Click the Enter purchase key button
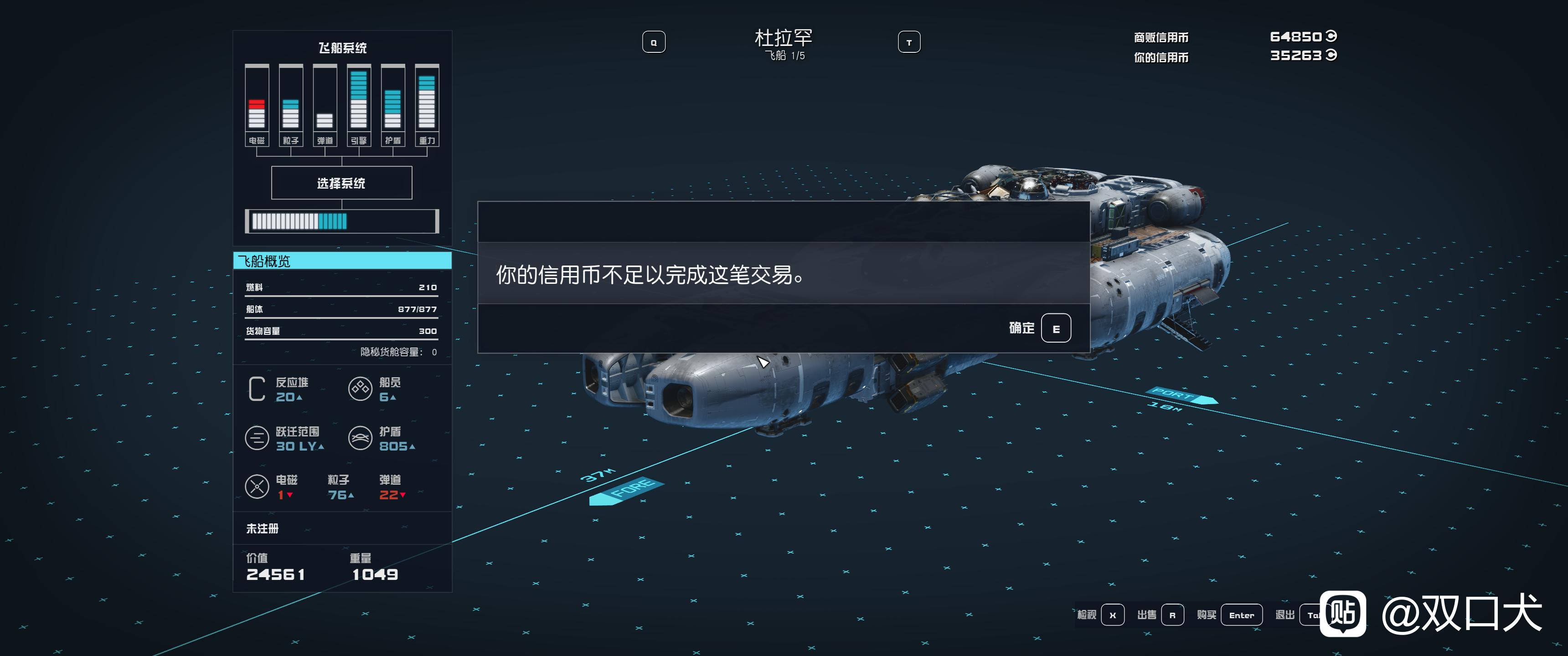 click(1241, 615)
